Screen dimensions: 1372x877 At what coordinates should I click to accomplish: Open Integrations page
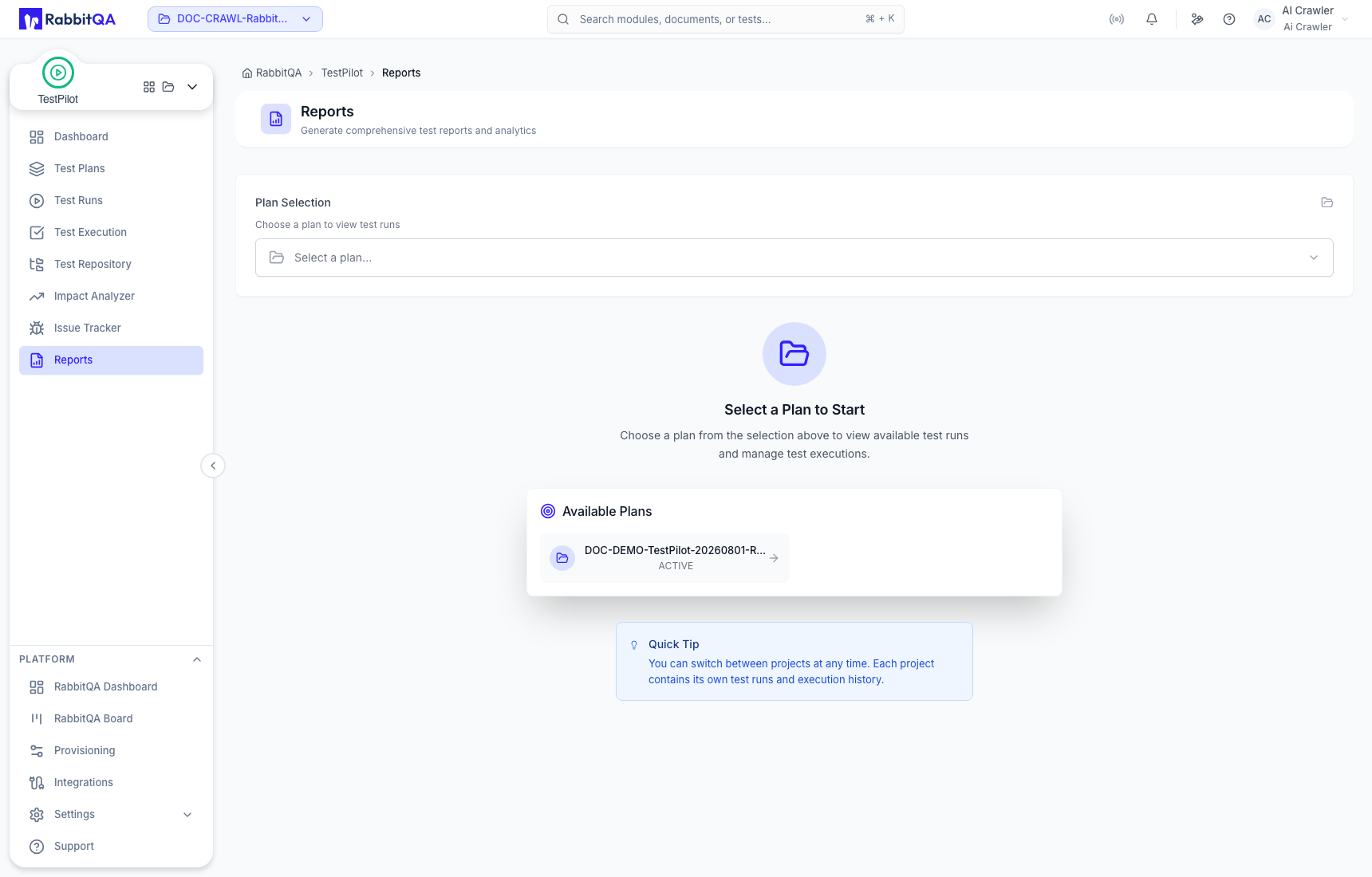click(111, 783)
